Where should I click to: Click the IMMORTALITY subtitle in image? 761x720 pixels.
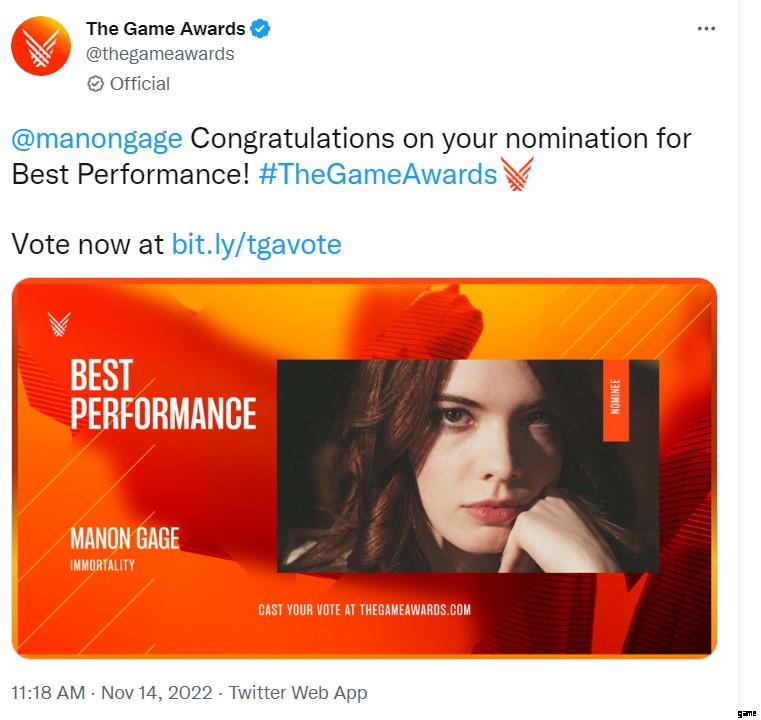(x=102, y=566)
